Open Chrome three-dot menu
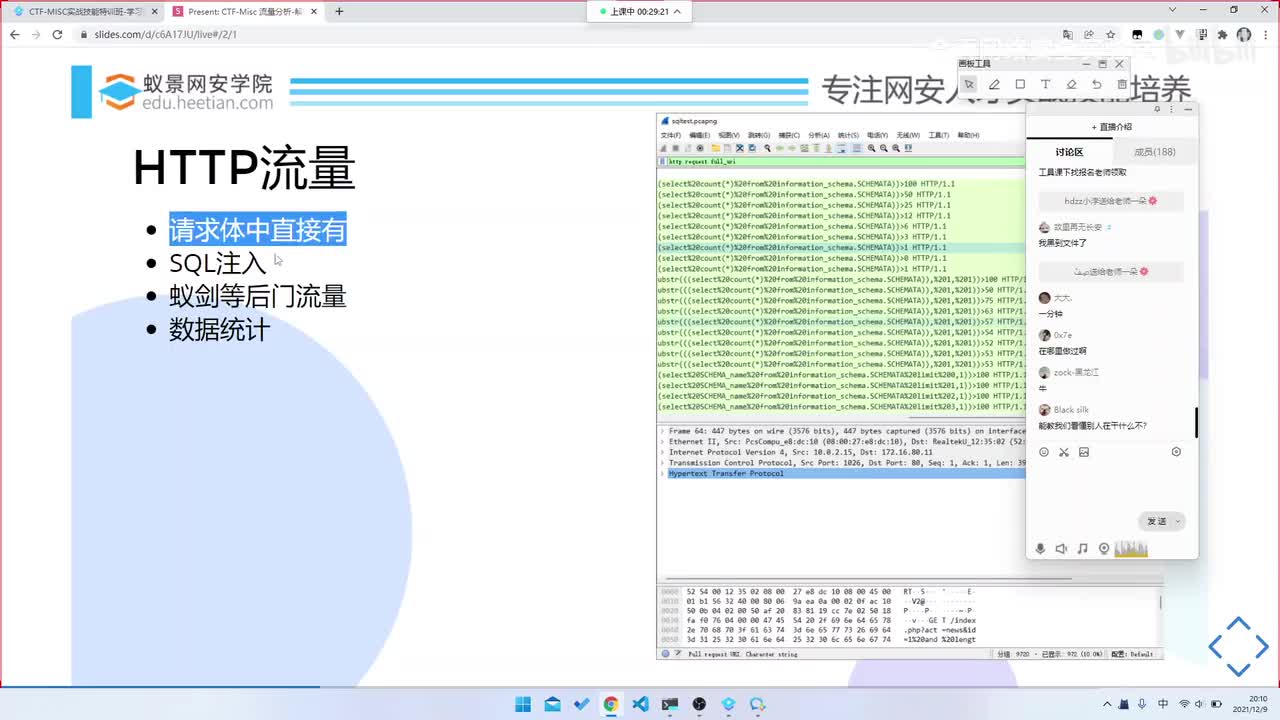The height and width of the screenshot is (720, 1280). click(1265, 34)
